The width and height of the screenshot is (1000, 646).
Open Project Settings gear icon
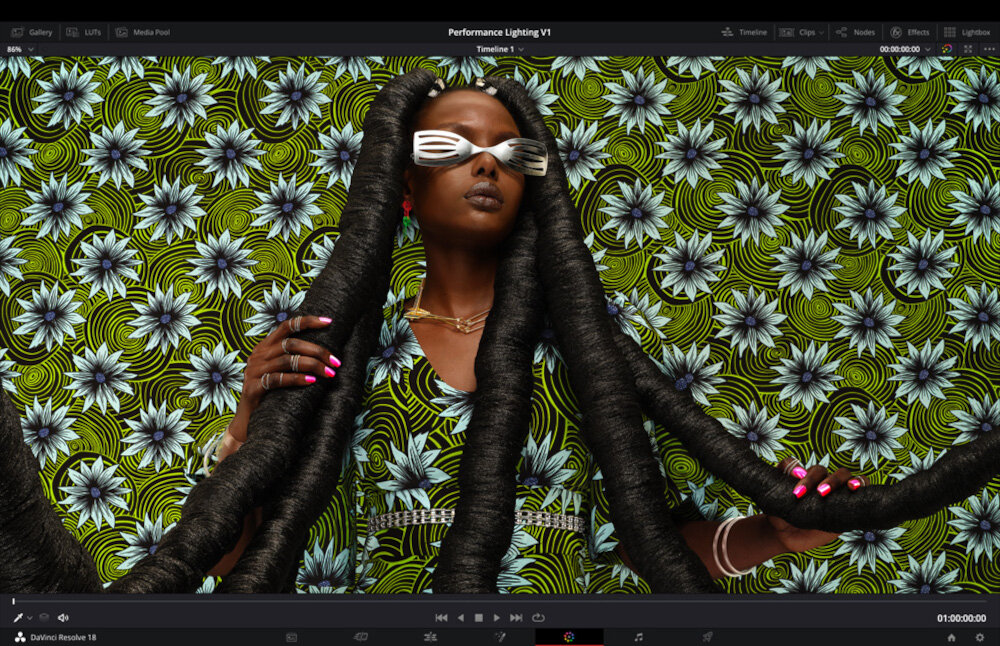pyautogui.click(x=980, y=637)
